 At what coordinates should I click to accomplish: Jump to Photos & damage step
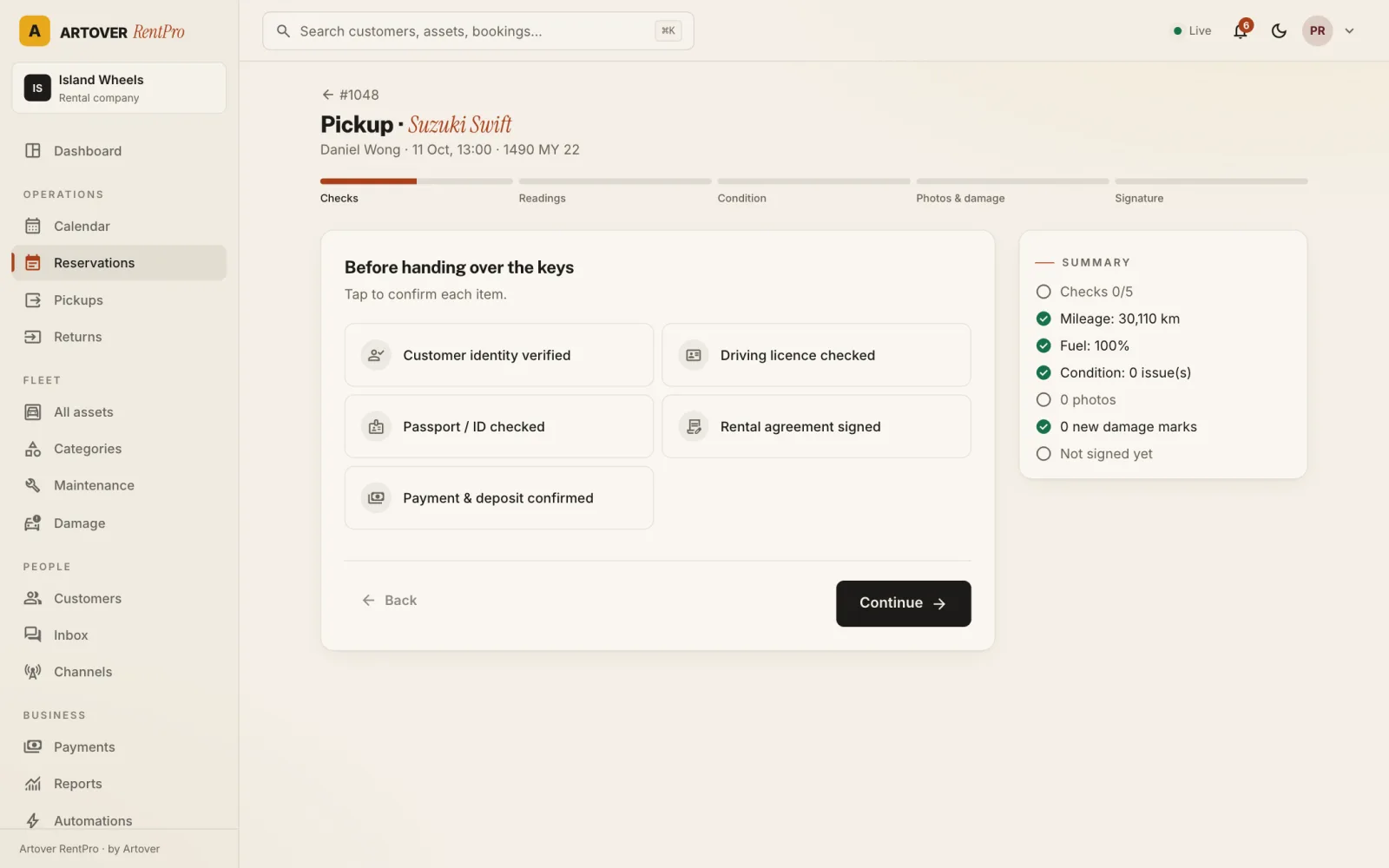tap(1012, 191)
